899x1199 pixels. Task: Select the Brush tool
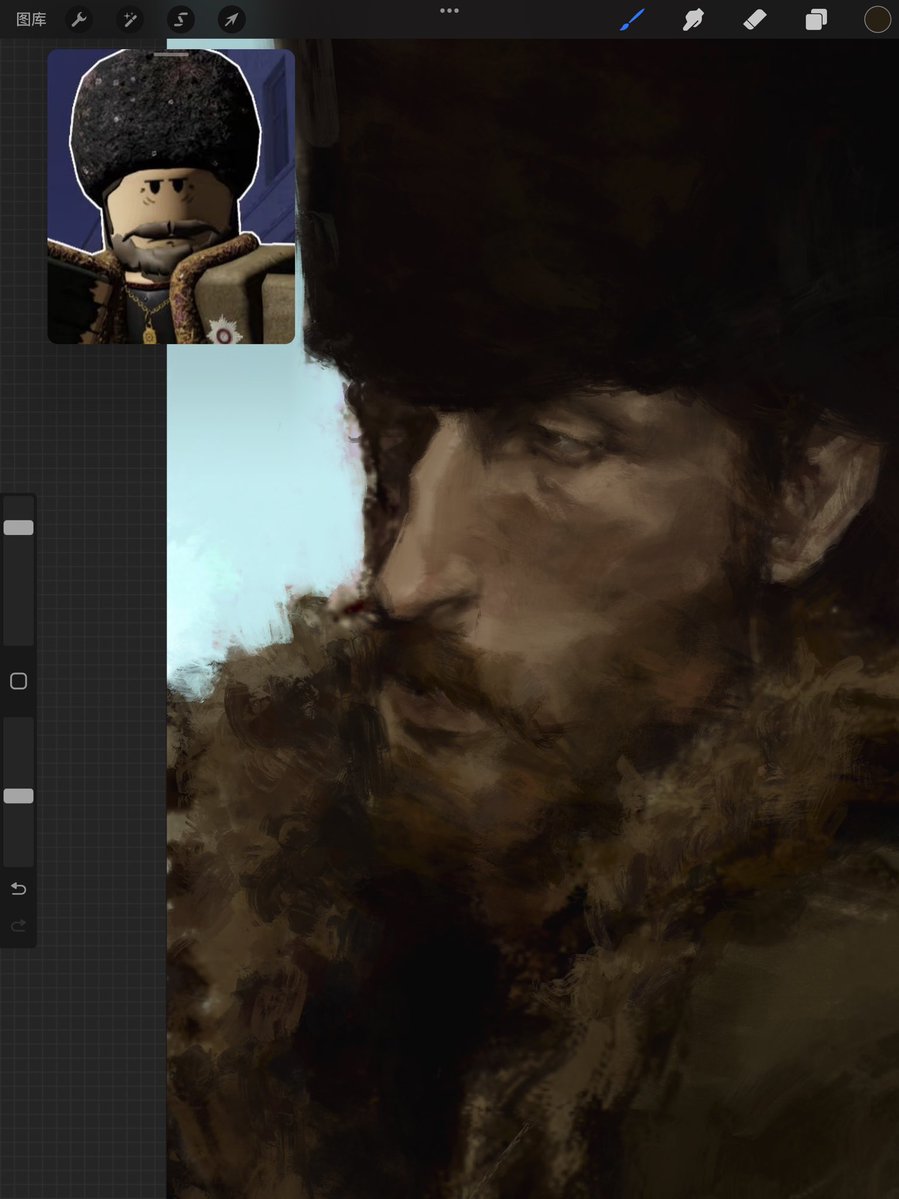632,20
